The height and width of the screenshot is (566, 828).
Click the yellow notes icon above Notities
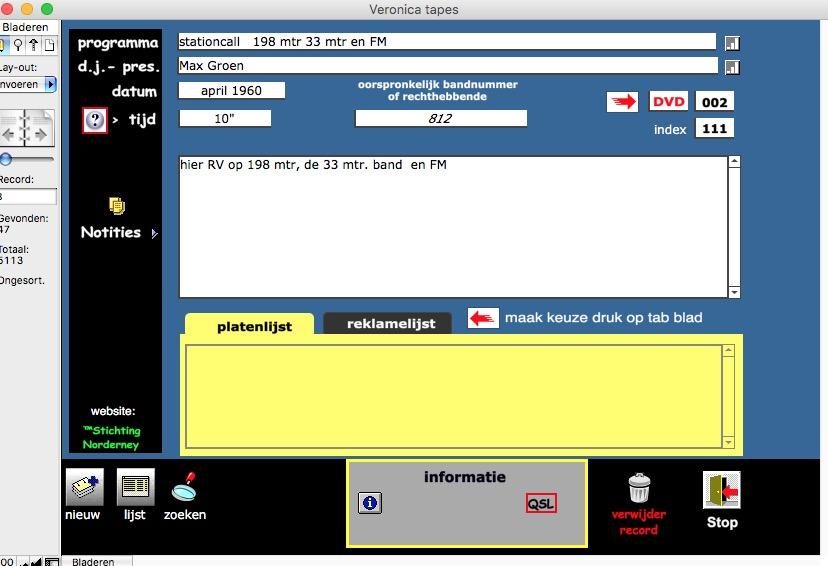[117, 206]
